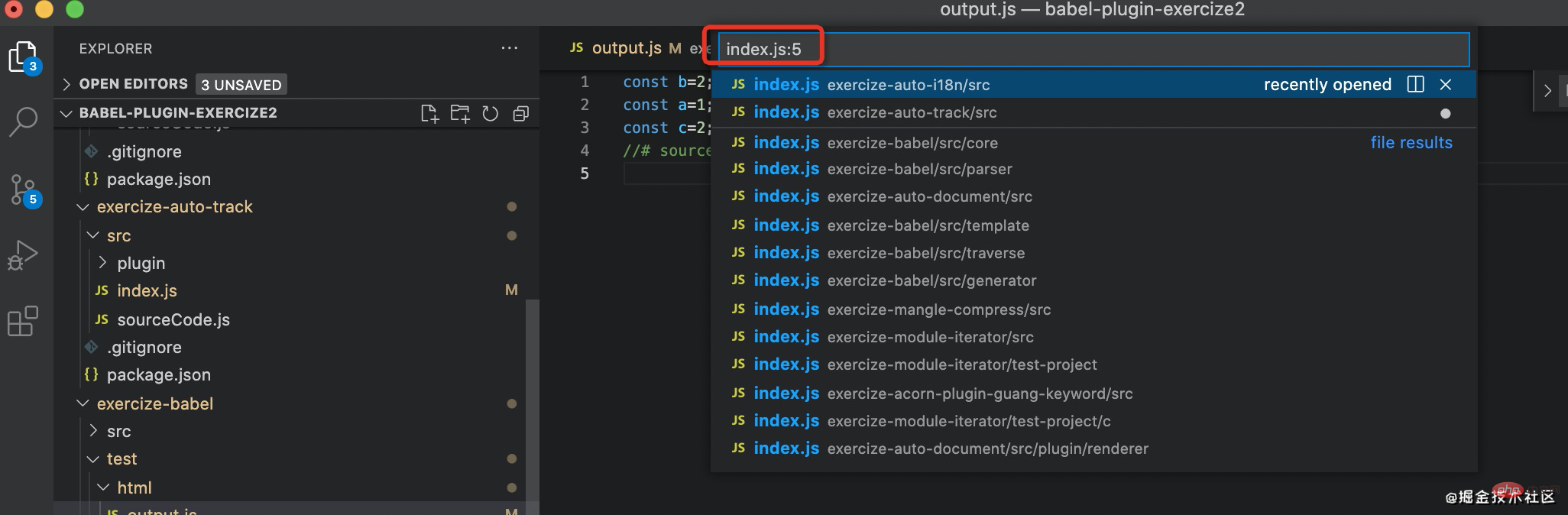1568x515 pixels.
Task: Remove top result from recently opened
Action: click(x=1445, y=85)
